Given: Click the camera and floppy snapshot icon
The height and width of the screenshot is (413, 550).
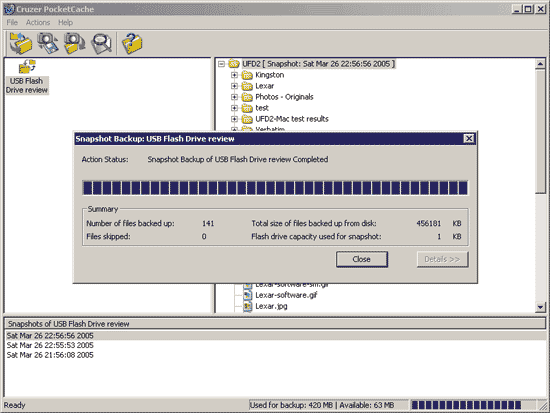Looking at the screenshot, I should click(48, 43).
